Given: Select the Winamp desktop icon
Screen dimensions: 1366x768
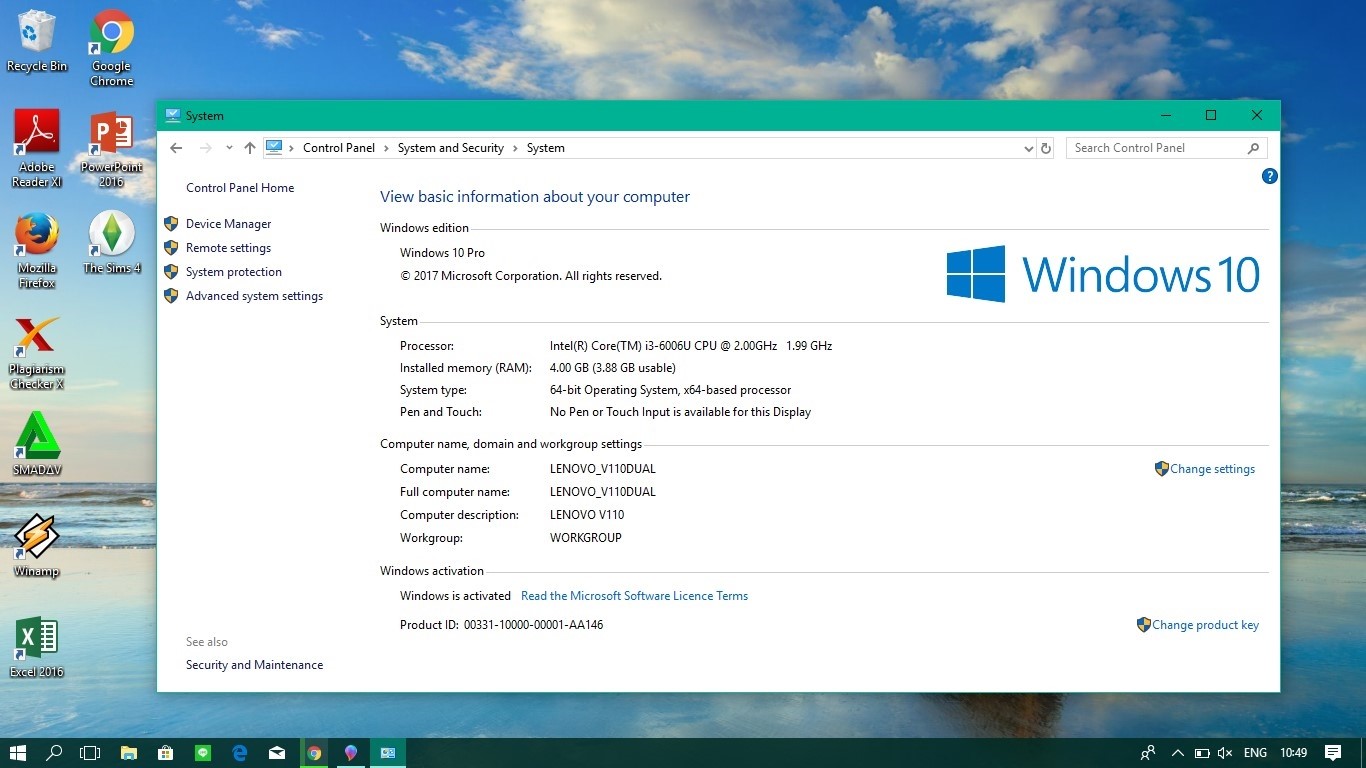Looking at the screenshot, I should [x=37, y=546].
